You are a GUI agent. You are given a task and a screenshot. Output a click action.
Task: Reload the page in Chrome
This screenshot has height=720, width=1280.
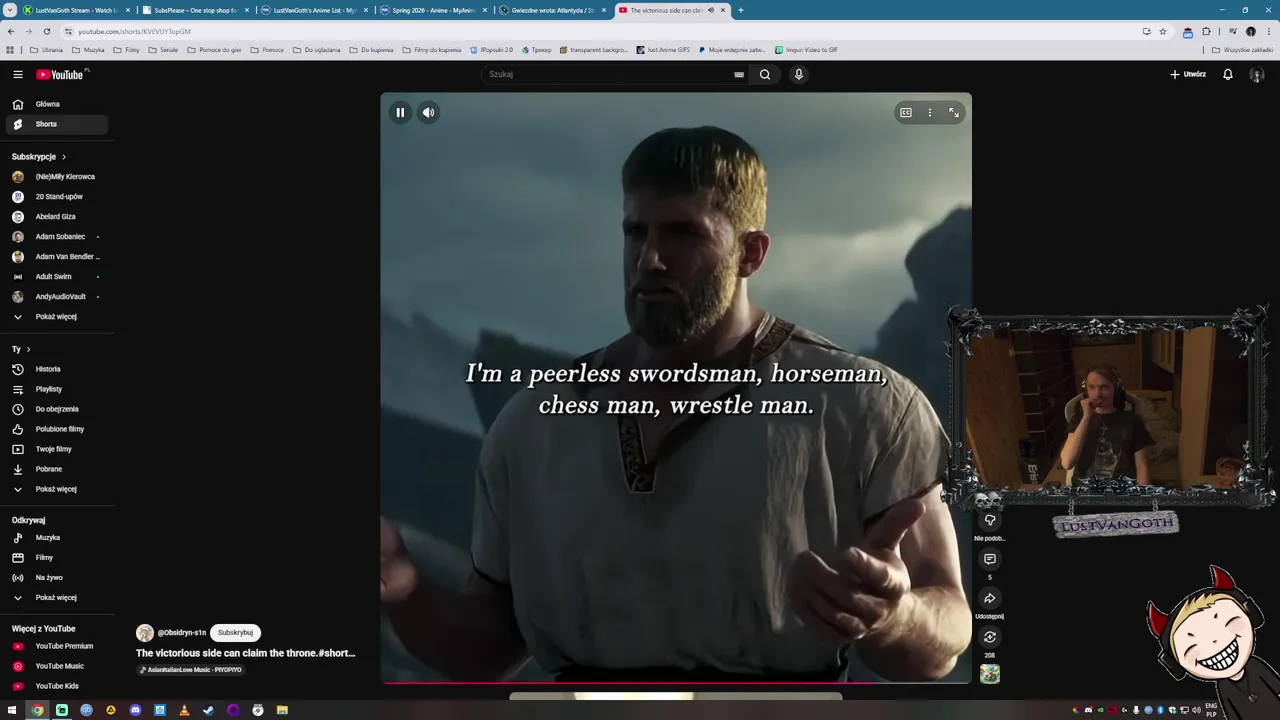click(x=47, y=31)
